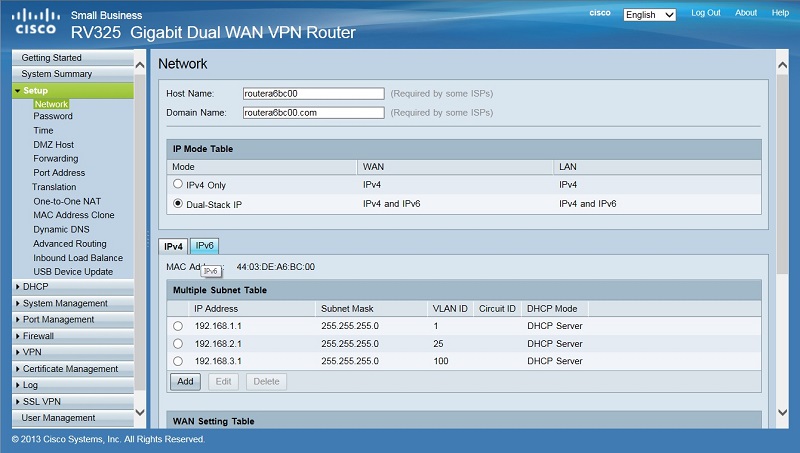Select the IPv4 Only radio button
Viewport: 800px width, 453px height.
[178, 184]
